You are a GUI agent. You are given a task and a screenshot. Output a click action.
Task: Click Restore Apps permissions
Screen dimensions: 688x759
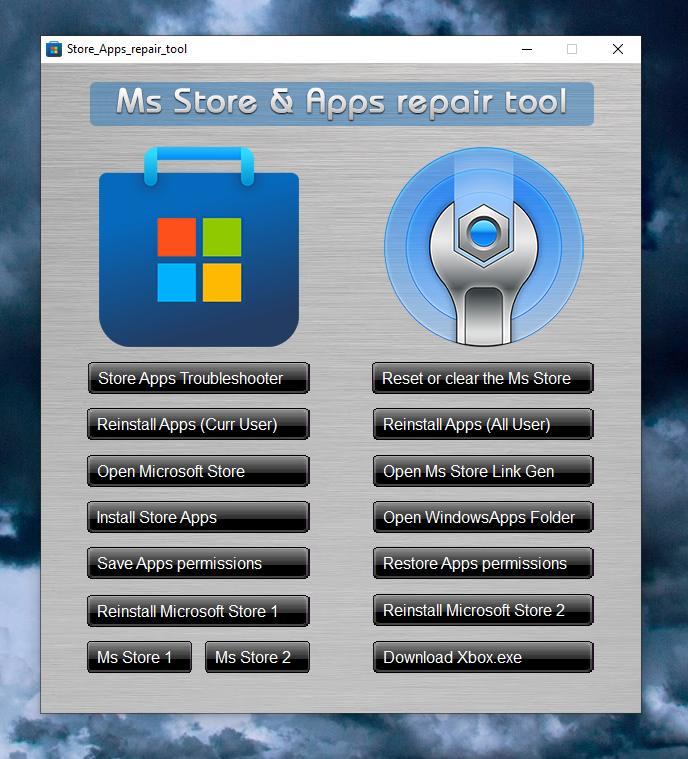483,563
